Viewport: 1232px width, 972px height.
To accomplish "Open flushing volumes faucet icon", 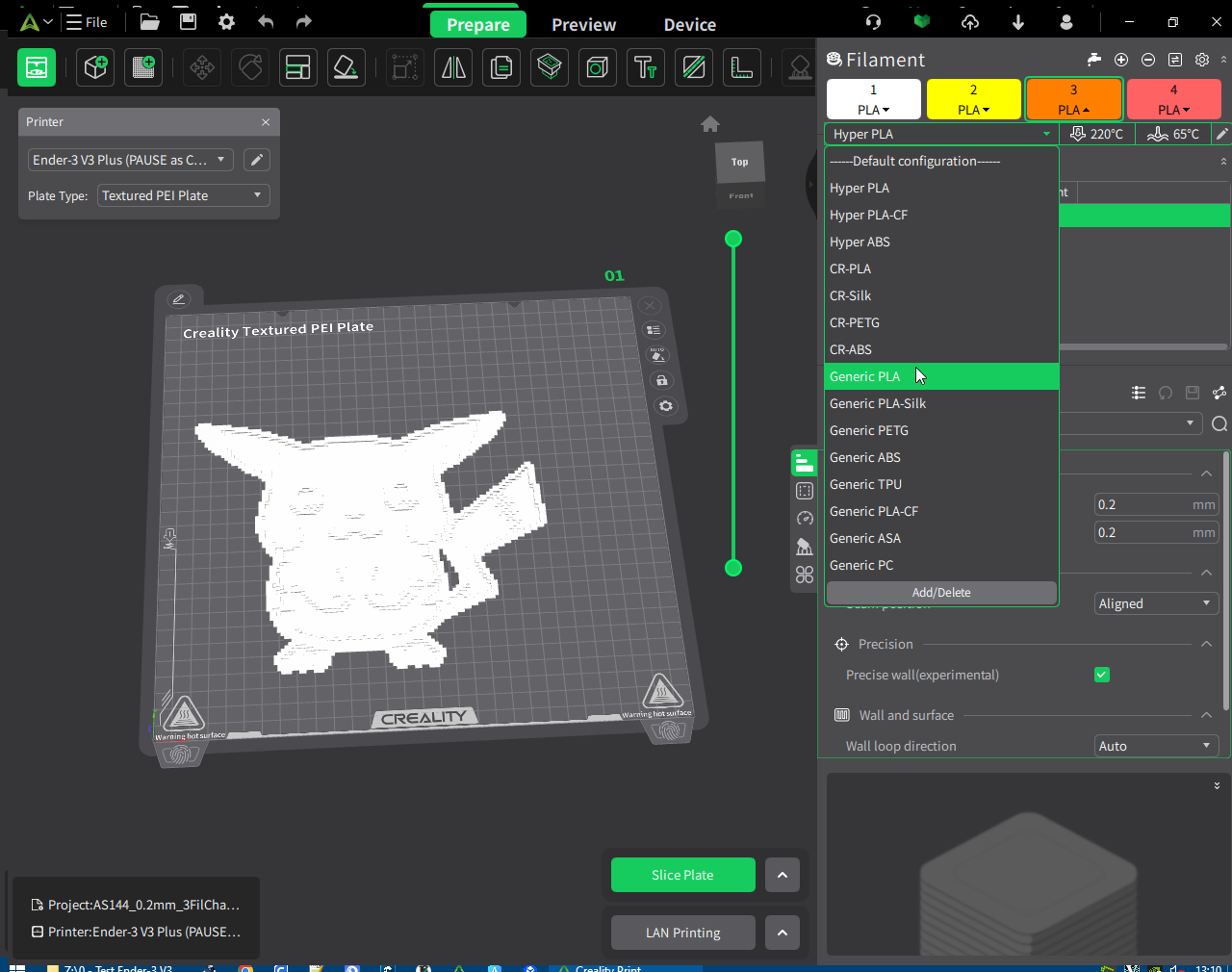I will click(1094, 60).
